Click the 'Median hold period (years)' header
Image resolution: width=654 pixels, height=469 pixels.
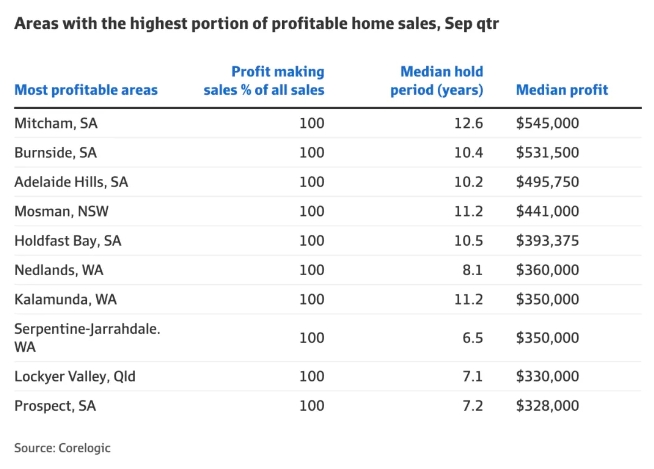point(441,81)
